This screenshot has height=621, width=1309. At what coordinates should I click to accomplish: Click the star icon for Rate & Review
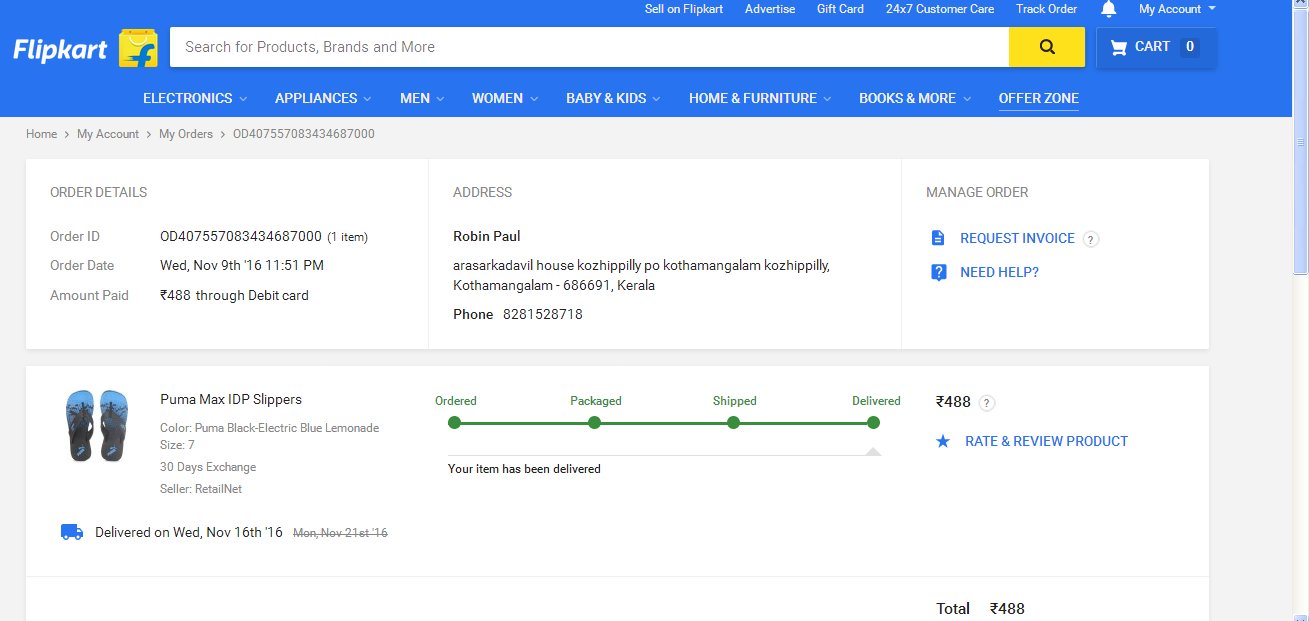[943, 441]
